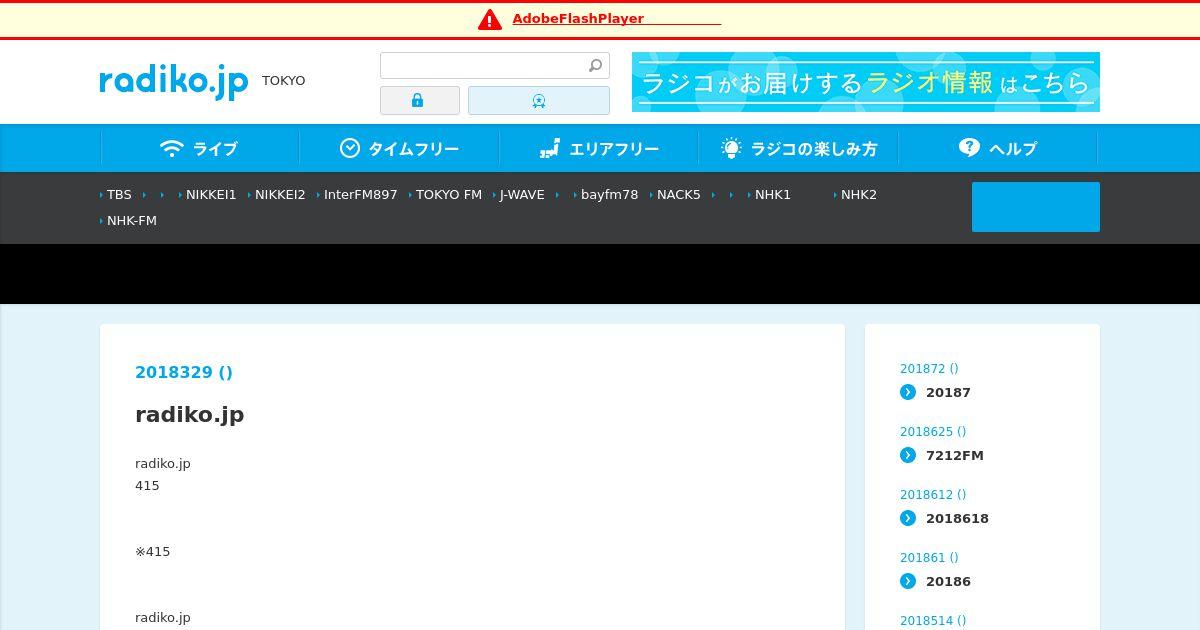The height and width of the screenshot is (630, 1200).
Task: Open the radio information banner
Action: point(866,82)
